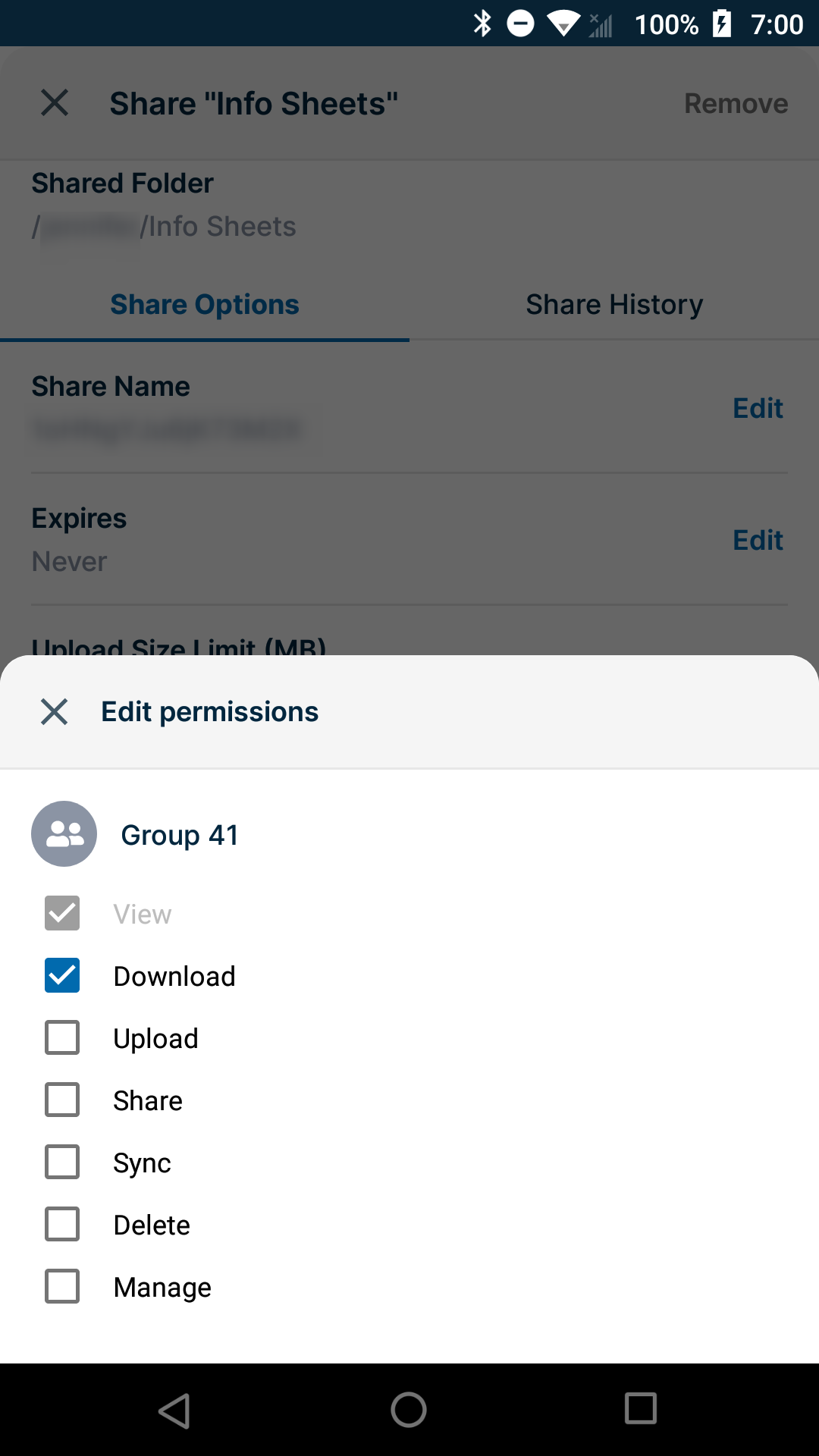Tap the do-not-disturb status icon
Screen dimensions: 819x1456
coord(520,24)
